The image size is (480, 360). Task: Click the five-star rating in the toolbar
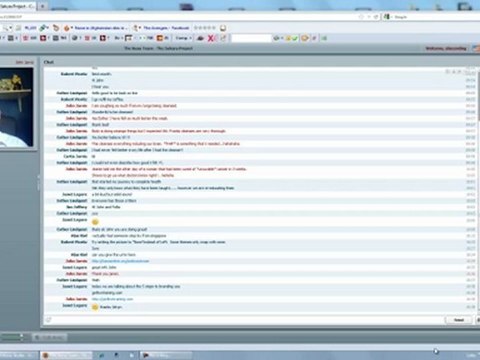tap(205, 28)
